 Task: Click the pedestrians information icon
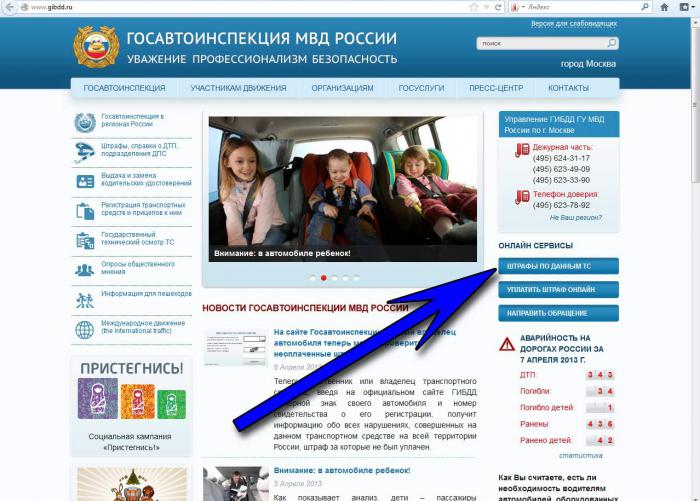coord(85,300)
